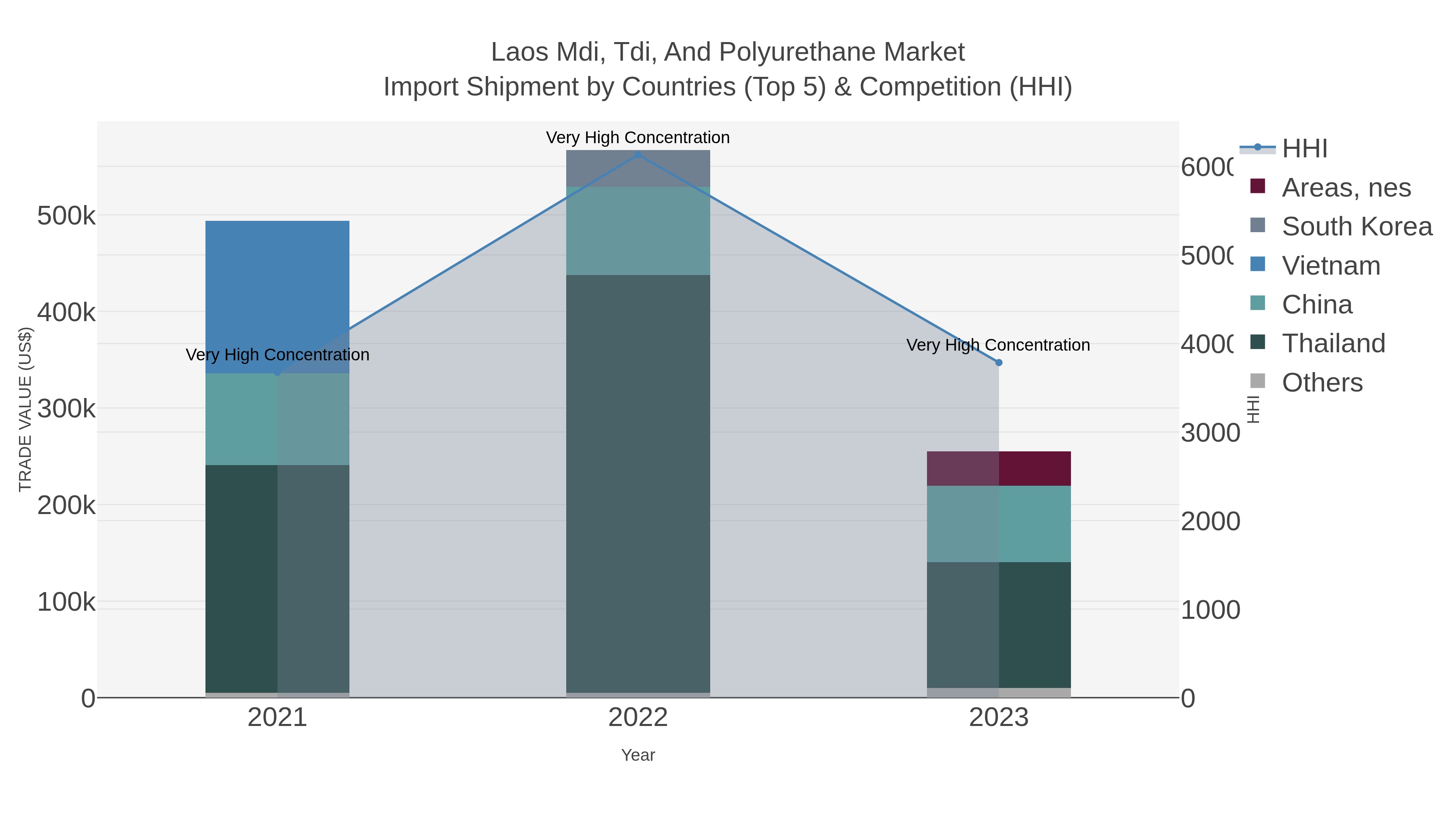Toggle the South Korea legend label
Image resolution: width=1456 pixels, height=819 pixels.
[1357, 226]
